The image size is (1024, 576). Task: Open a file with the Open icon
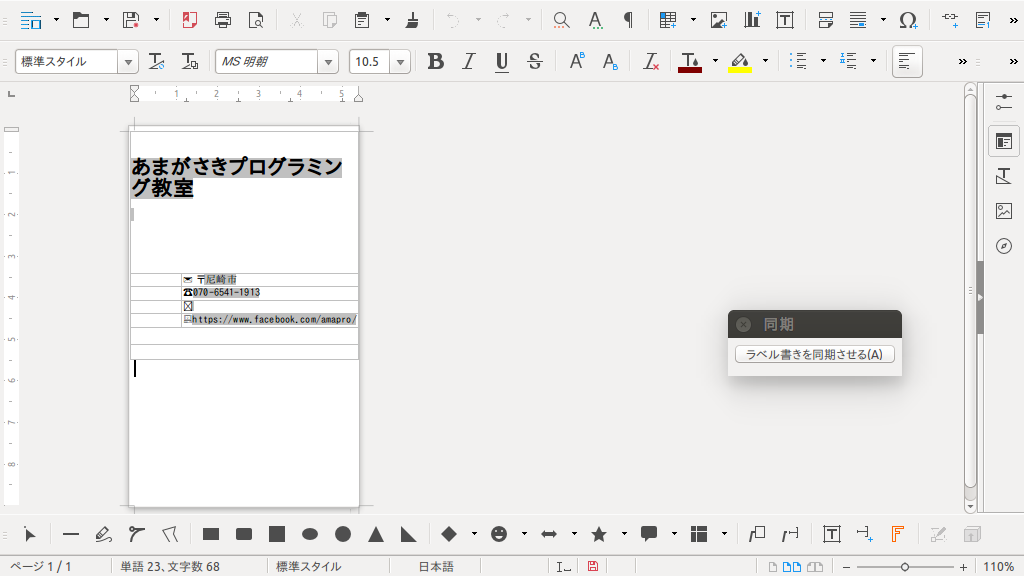(81, 20)
